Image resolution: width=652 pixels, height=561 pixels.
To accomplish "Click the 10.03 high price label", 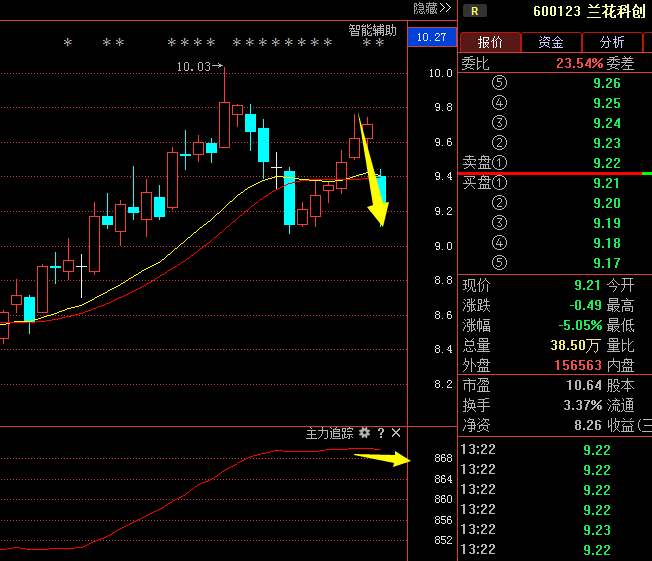I will tap(194, 67).
